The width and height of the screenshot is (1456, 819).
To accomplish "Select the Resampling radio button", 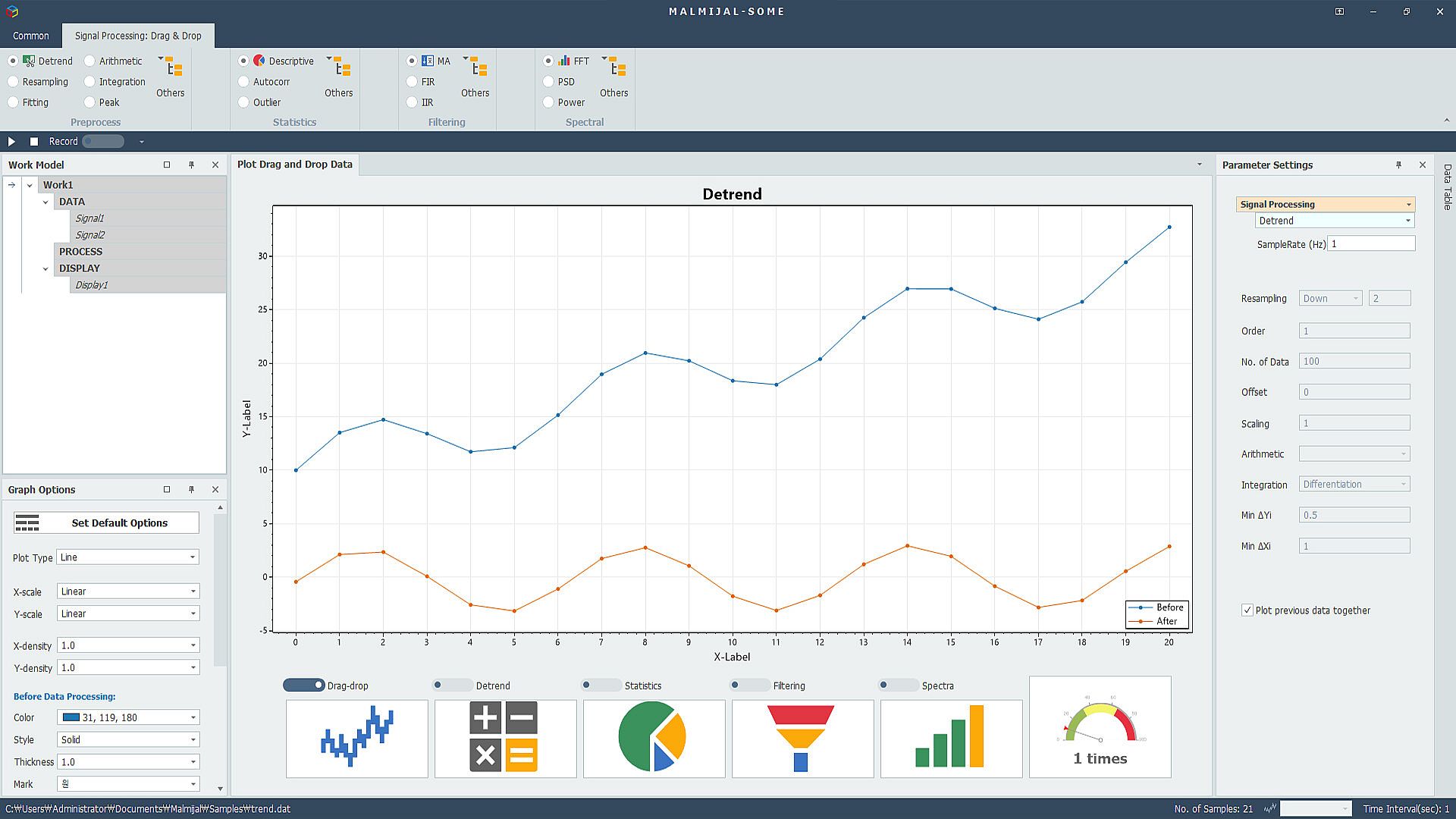I will click(x=14, y=81).
